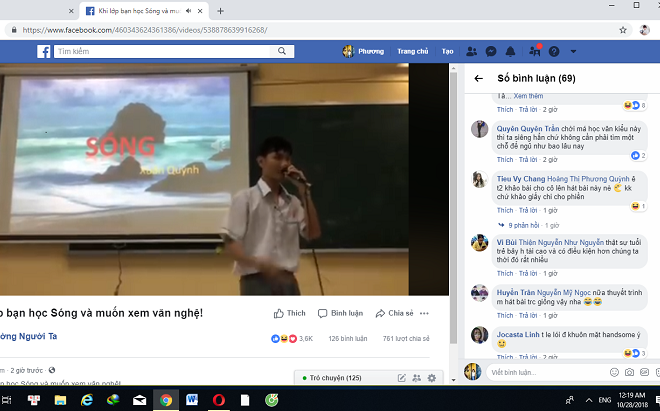660x411 pixels.
Task: Attach a photo using the camera icon
Action: [x=628, y=372]
